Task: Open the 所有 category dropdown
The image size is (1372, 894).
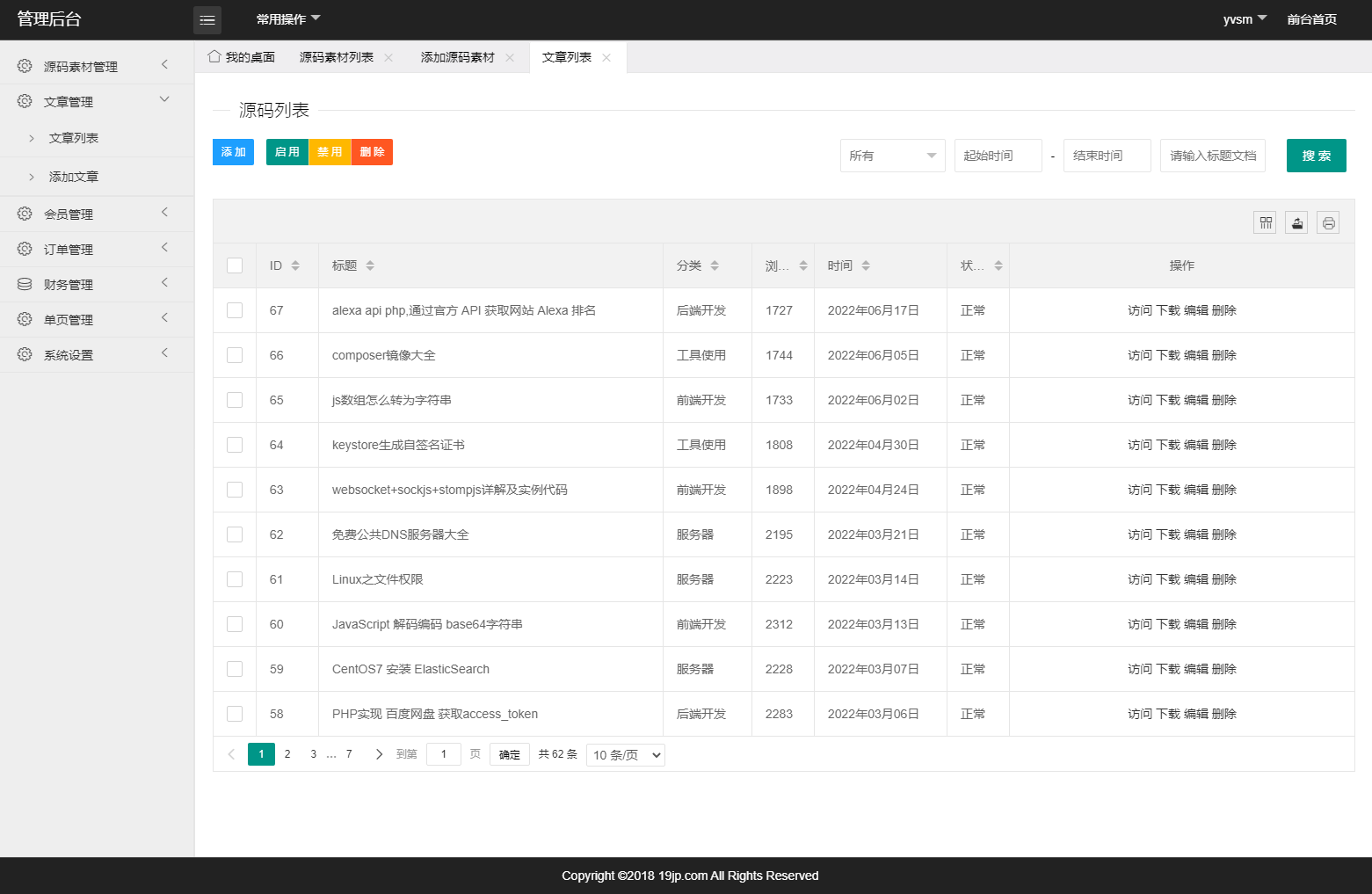Action: (893, 156)
